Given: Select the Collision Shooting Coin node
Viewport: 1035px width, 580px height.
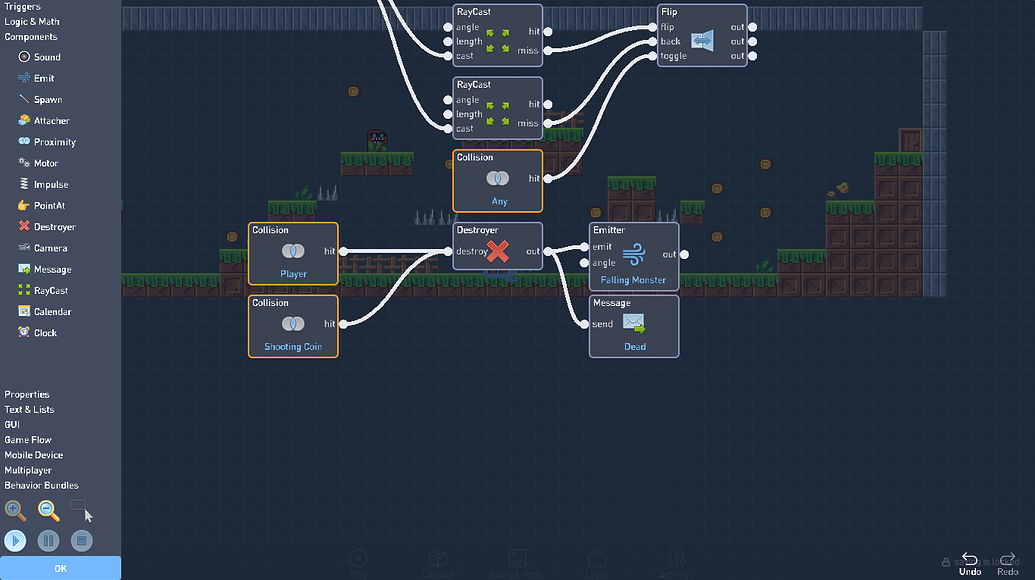Looking at the screenshot, I should [293, 326].
